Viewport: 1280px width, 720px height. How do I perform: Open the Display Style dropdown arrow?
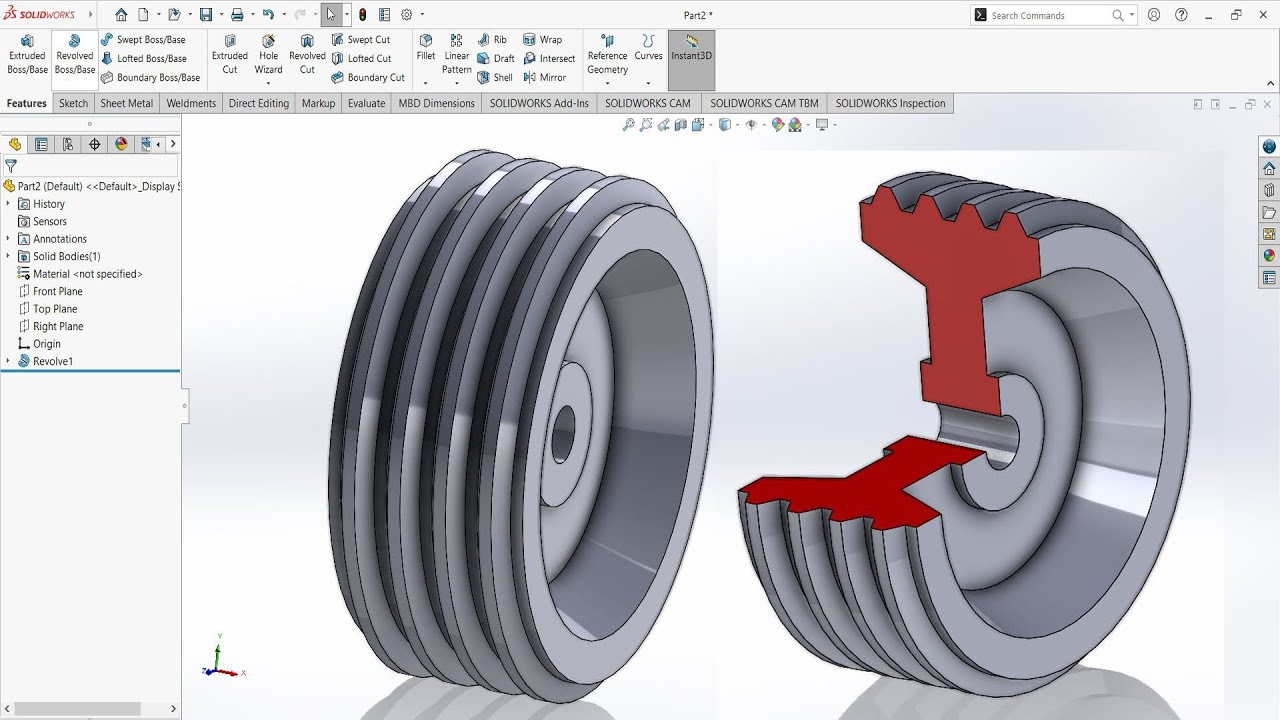pyautogui.click(x=738, y=125)
